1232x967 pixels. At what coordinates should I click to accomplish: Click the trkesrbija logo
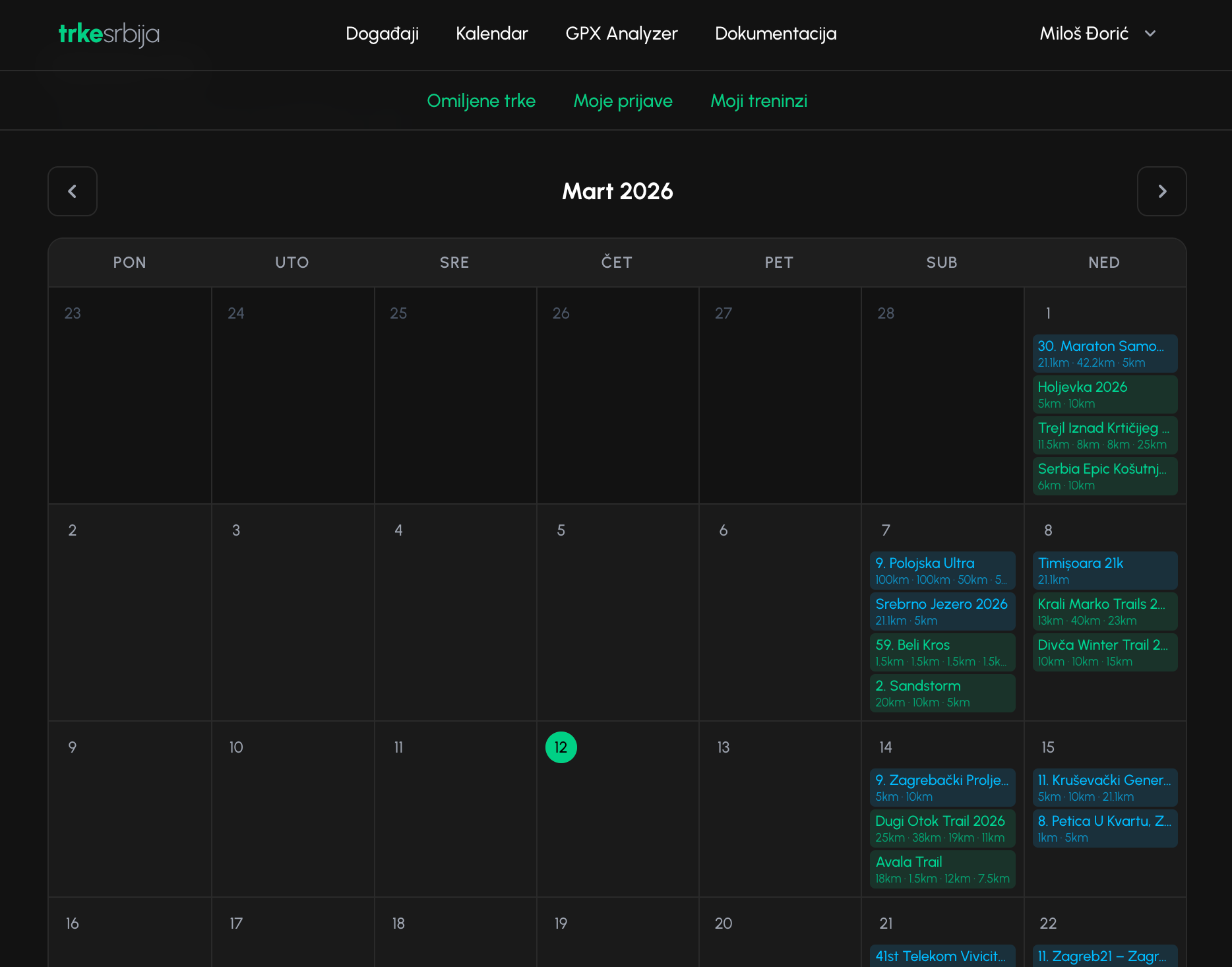coord(109,34)
